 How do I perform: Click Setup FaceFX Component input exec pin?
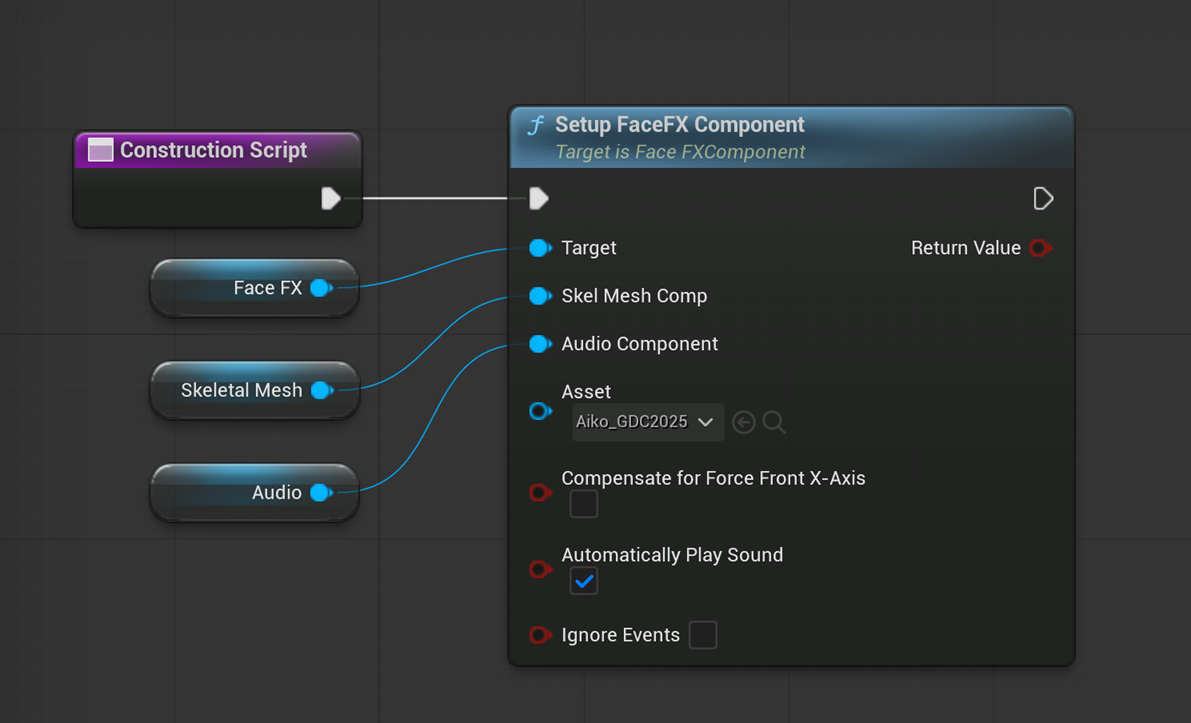[539, 198]
